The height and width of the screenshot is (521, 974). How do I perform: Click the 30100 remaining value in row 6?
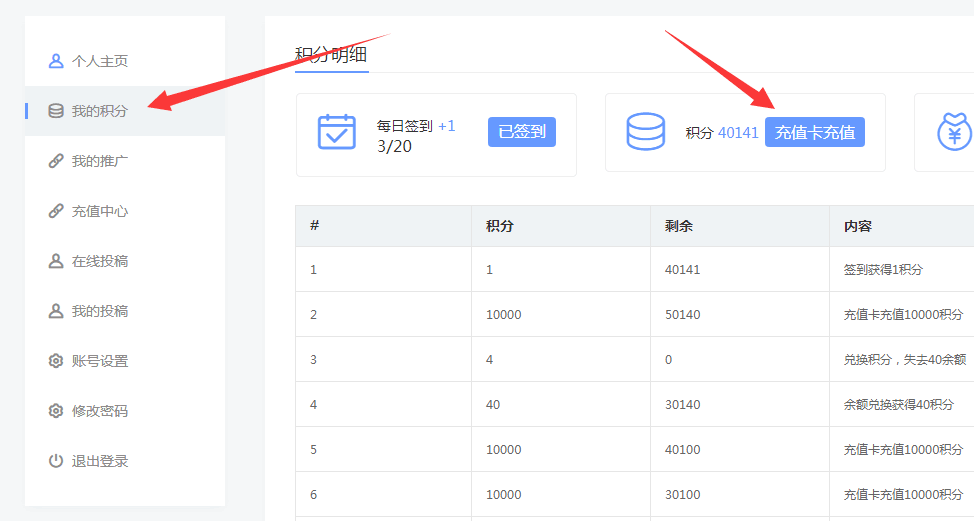coord(683,495)
